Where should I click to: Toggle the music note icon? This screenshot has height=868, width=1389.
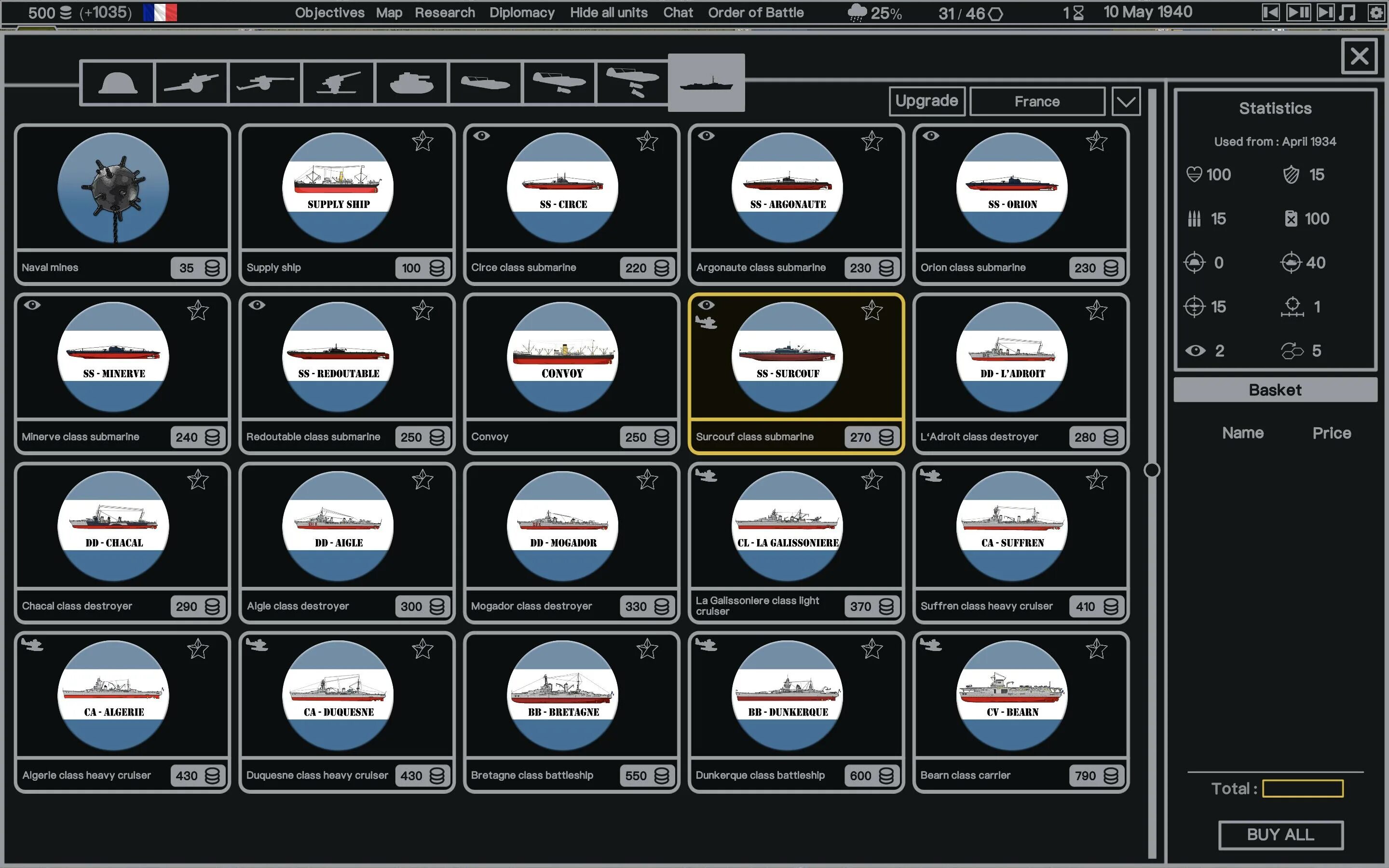pos(1347,13)
